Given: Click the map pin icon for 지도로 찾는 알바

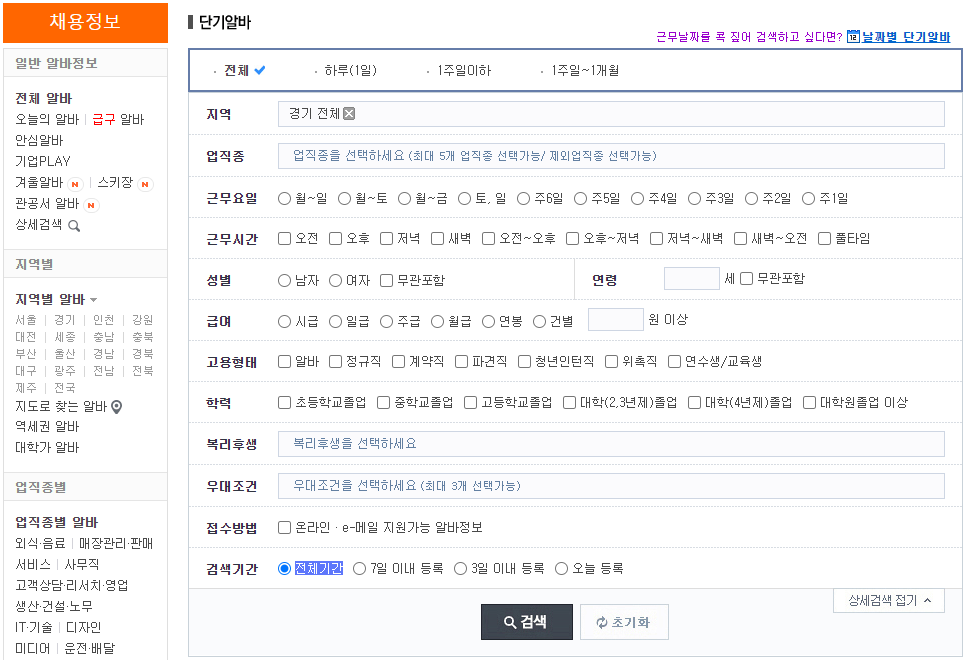Looking at the screenshot, I should click(116, 407).
